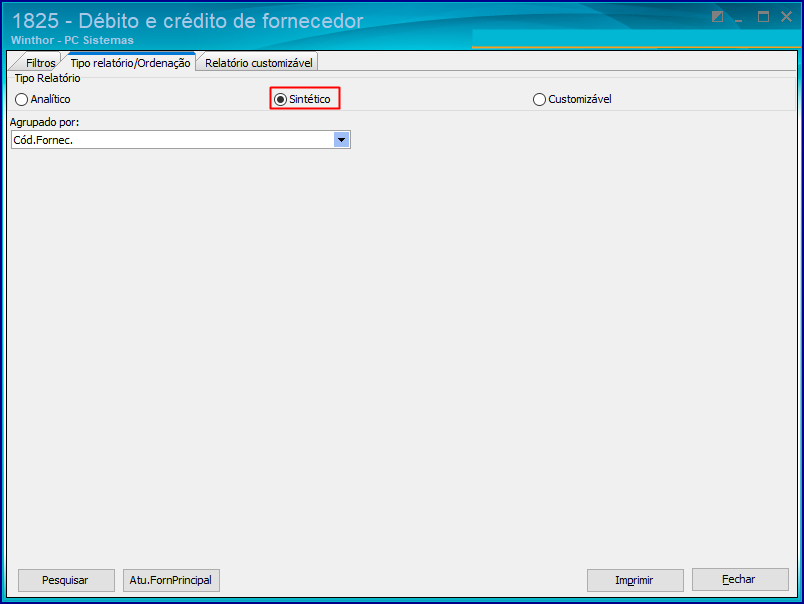Click the Atu.FornPrincipal button
This screenshot has height=604, width=804.
click(171, 580)
